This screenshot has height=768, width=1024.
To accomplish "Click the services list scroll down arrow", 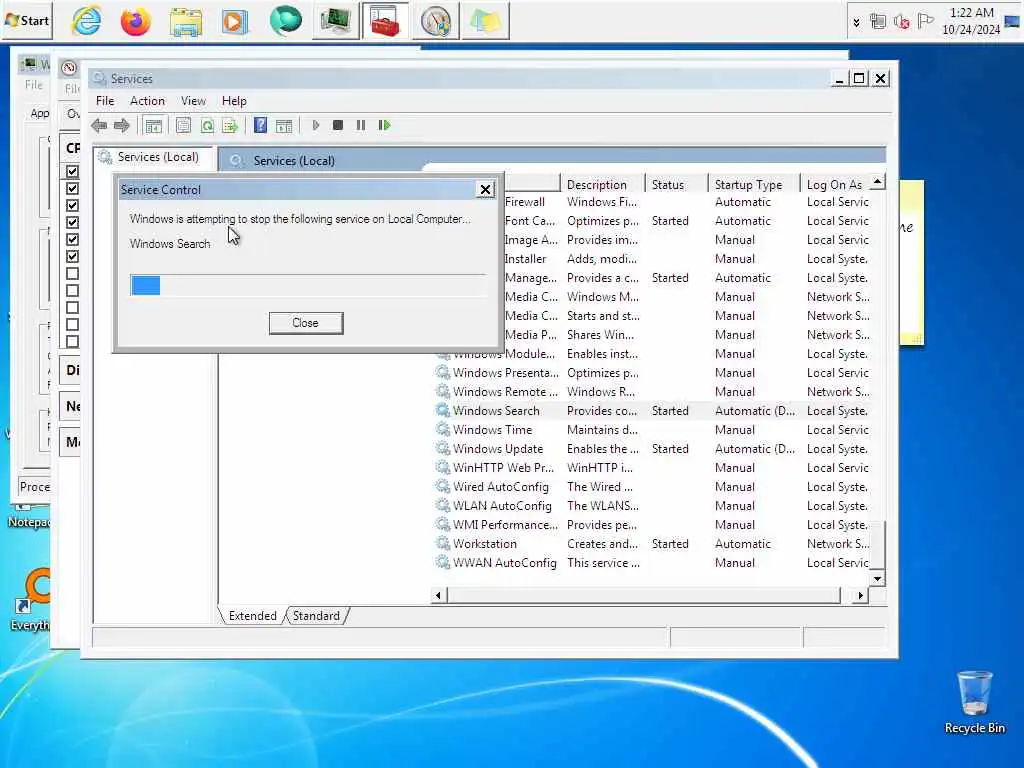I will tap(878, 579).
